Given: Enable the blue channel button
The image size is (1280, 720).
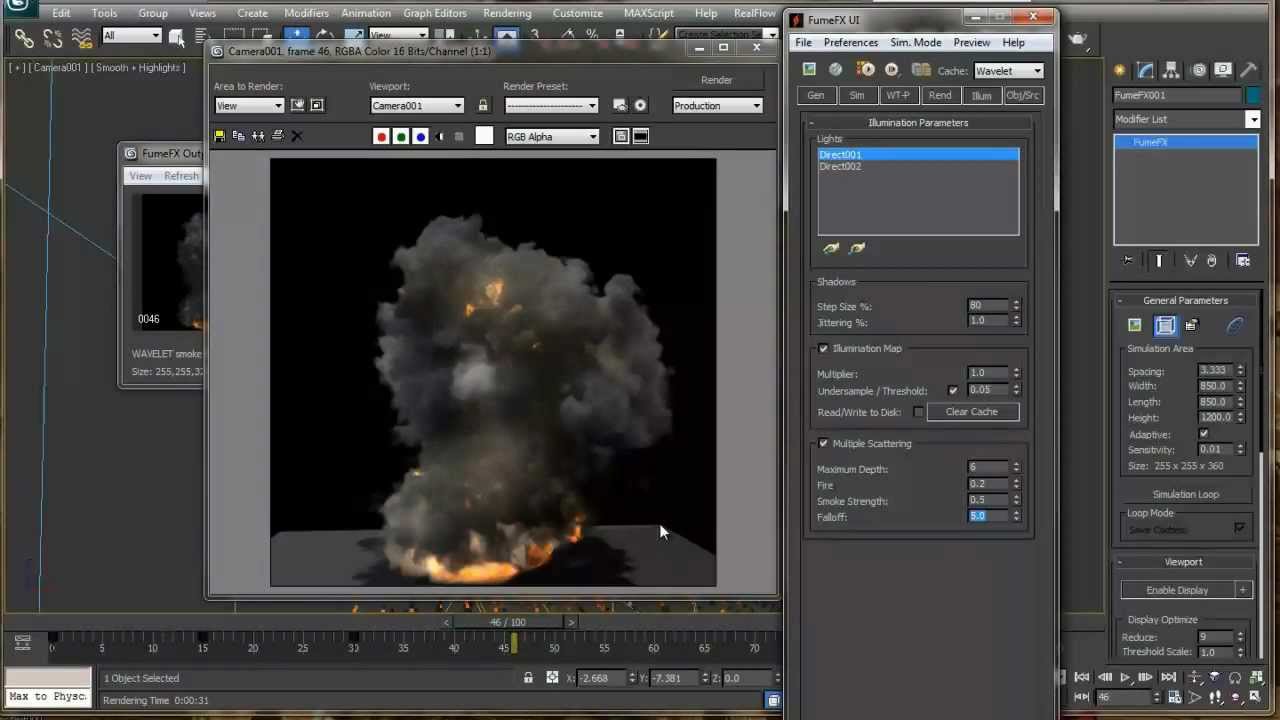Looking at the screenshot, I should click(x=420, y=137).
